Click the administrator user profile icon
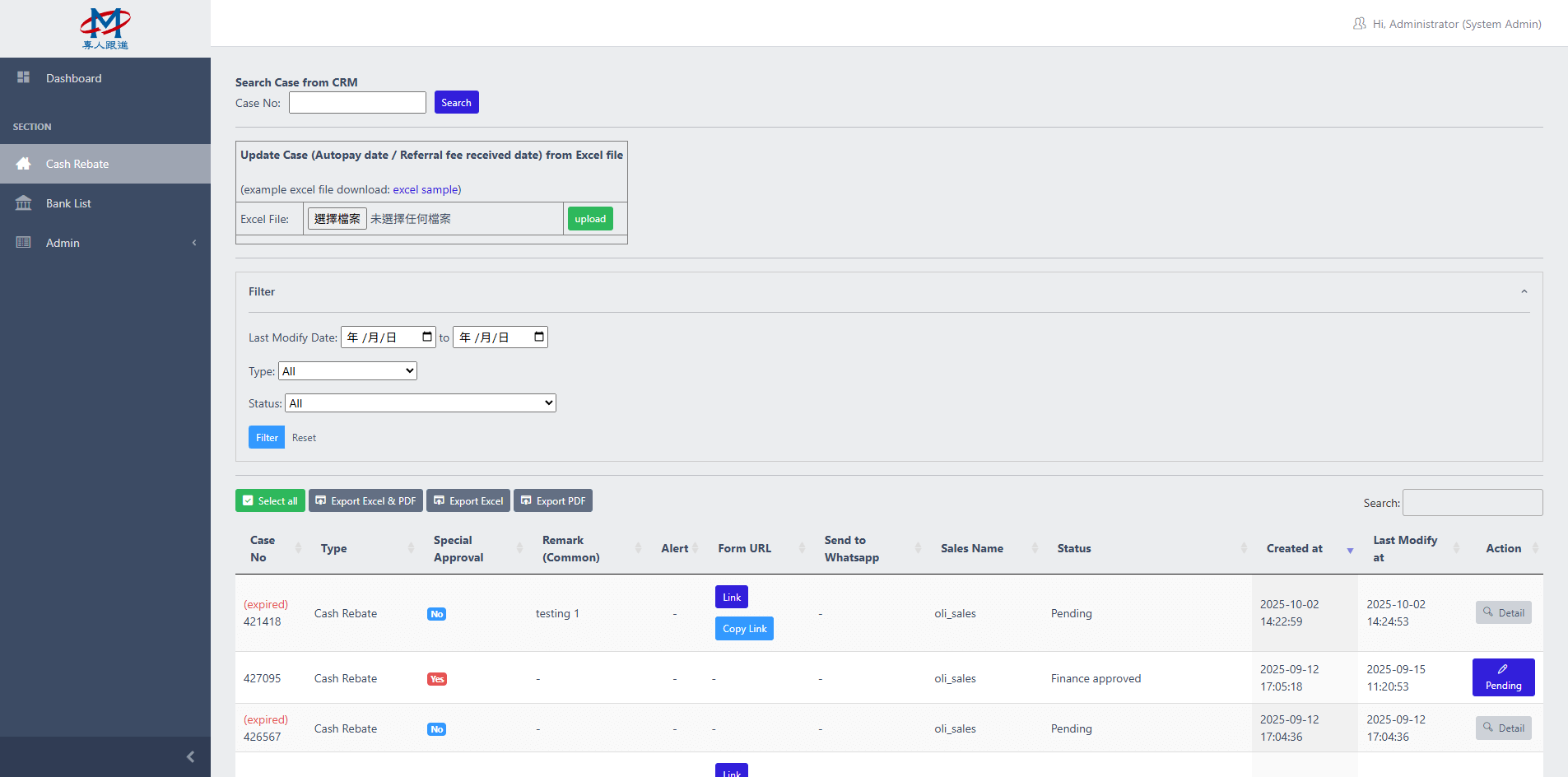The image size is (1568, 777). [x=1359, y=24]
